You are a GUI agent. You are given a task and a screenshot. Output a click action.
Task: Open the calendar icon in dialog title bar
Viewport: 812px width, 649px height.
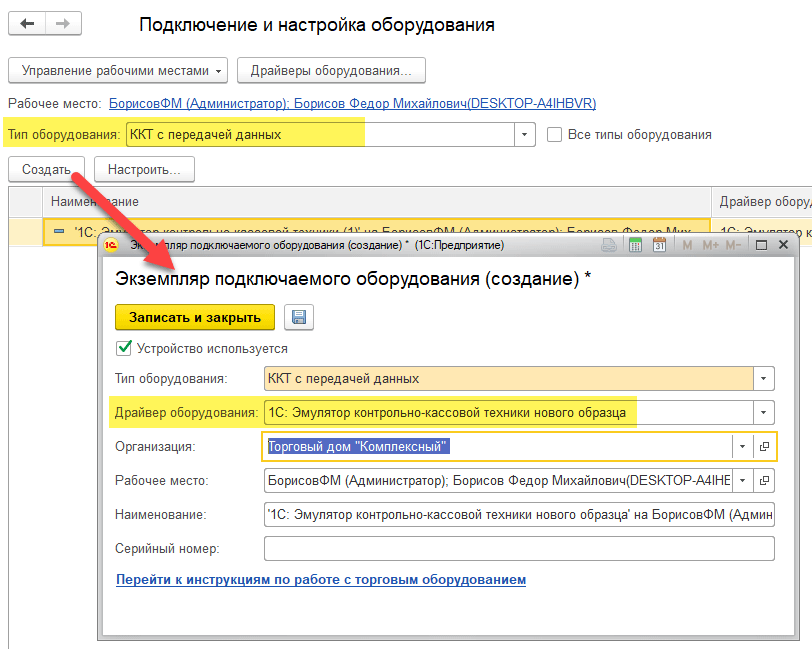coord(659,245)
